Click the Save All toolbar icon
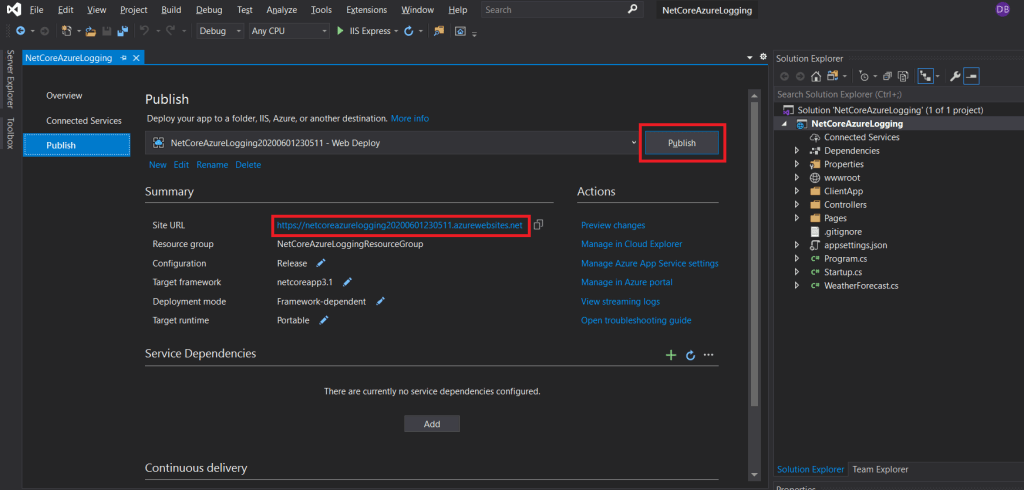Screen dimensions: 1024x490 tap(124, 31)
